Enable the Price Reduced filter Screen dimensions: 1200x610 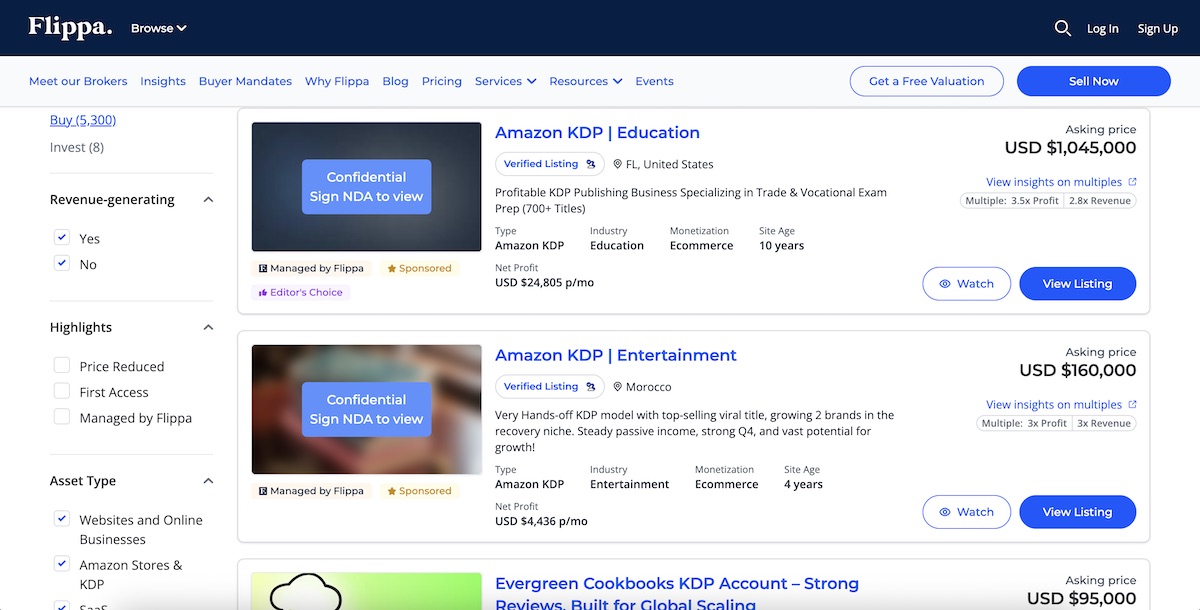pyautogui.click(x=62, y=366)
